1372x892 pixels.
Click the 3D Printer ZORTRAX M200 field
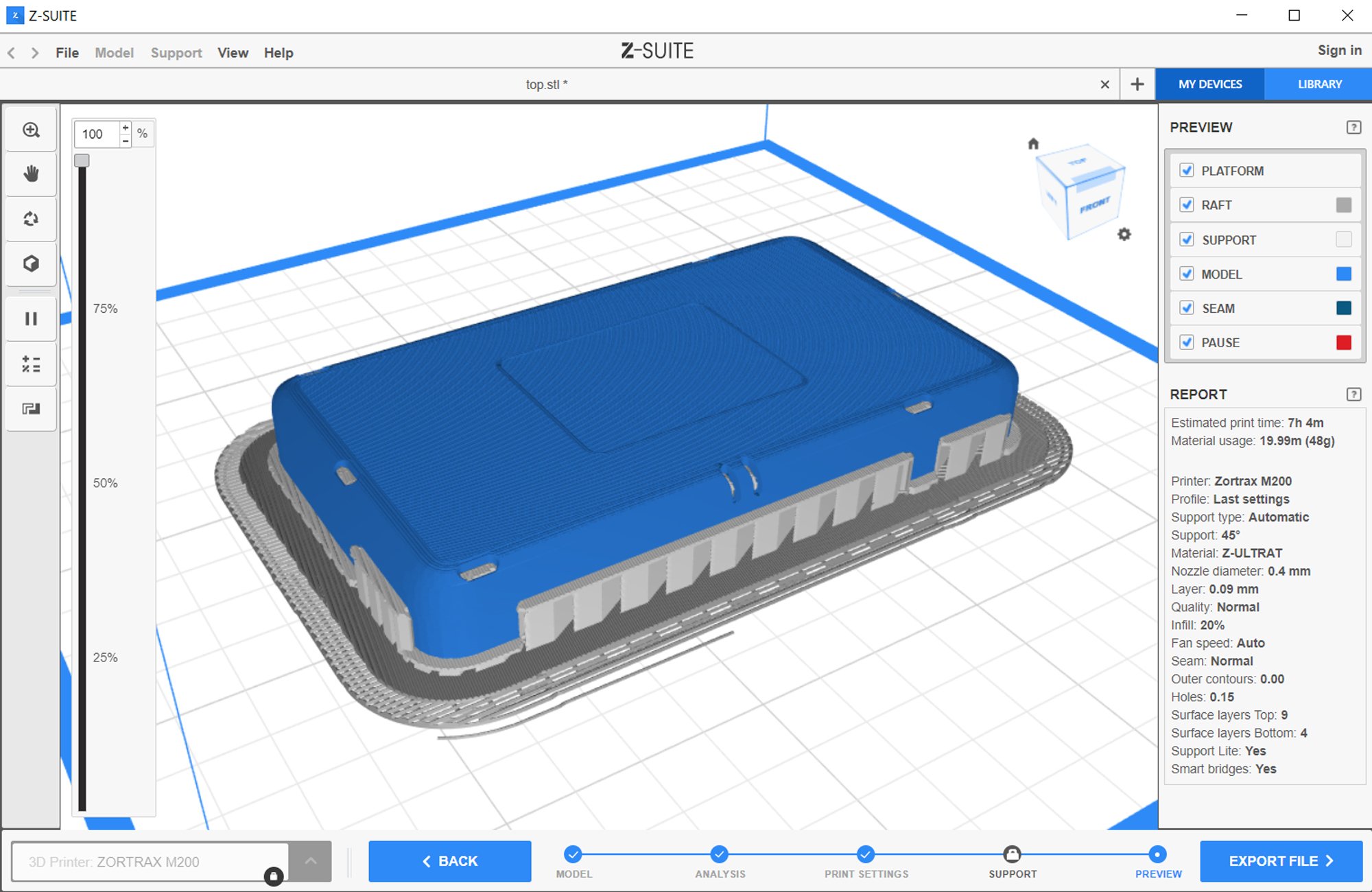coord(150,862)
